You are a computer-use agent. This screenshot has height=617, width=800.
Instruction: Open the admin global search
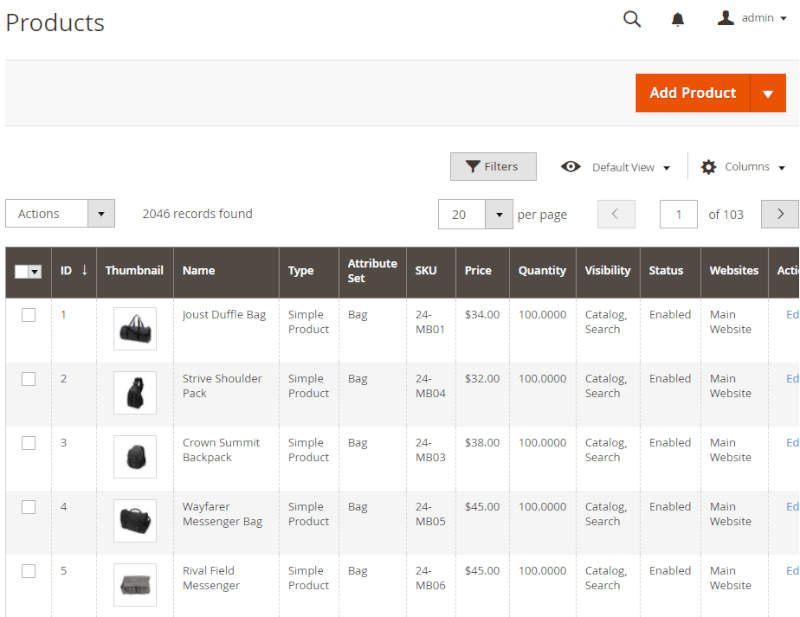point(632,19)
